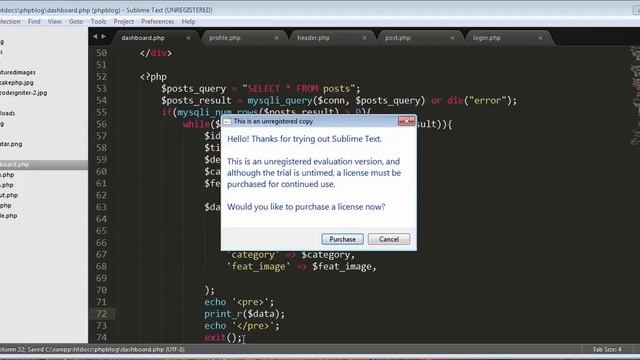Select cakephp.jpg in the sidebar

click(17, 82)
